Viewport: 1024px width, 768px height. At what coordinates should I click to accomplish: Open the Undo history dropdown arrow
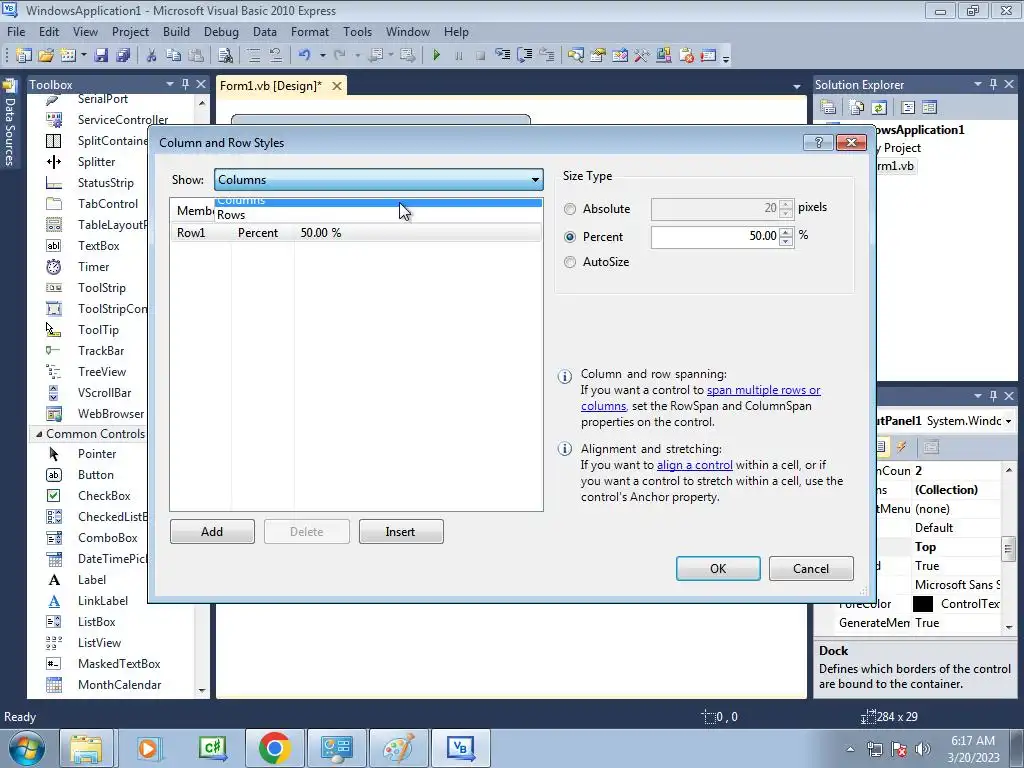pyautogui.click(x=323, y=56)
